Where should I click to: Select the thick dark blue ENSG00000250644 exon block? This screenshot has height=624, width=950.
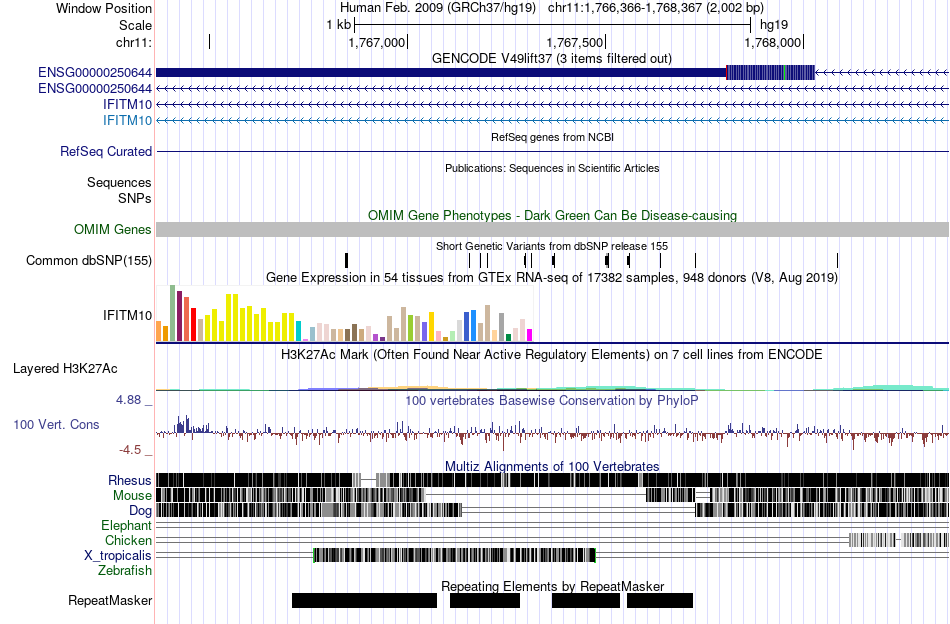click(441, 73)
